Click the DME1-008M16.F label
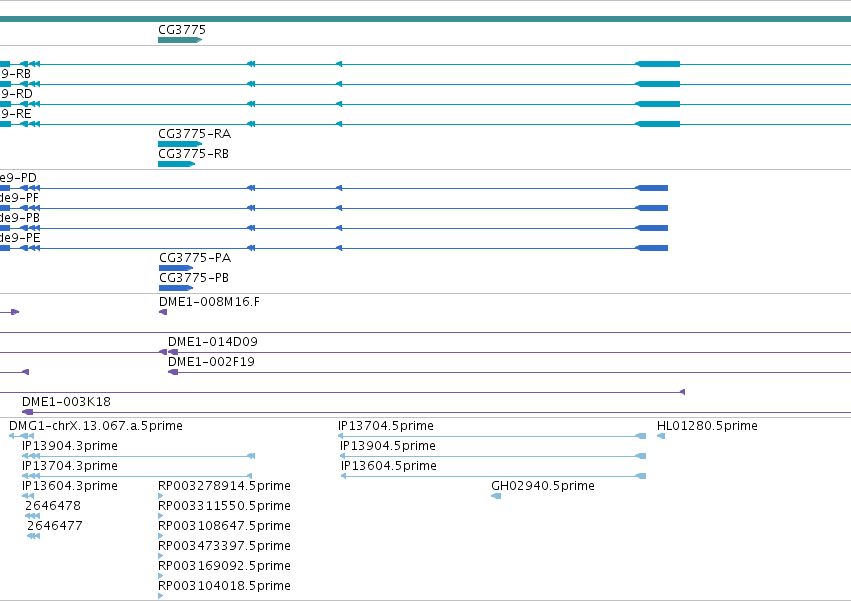The width and height of the screenshot is (851, 601). click(209, 301)
